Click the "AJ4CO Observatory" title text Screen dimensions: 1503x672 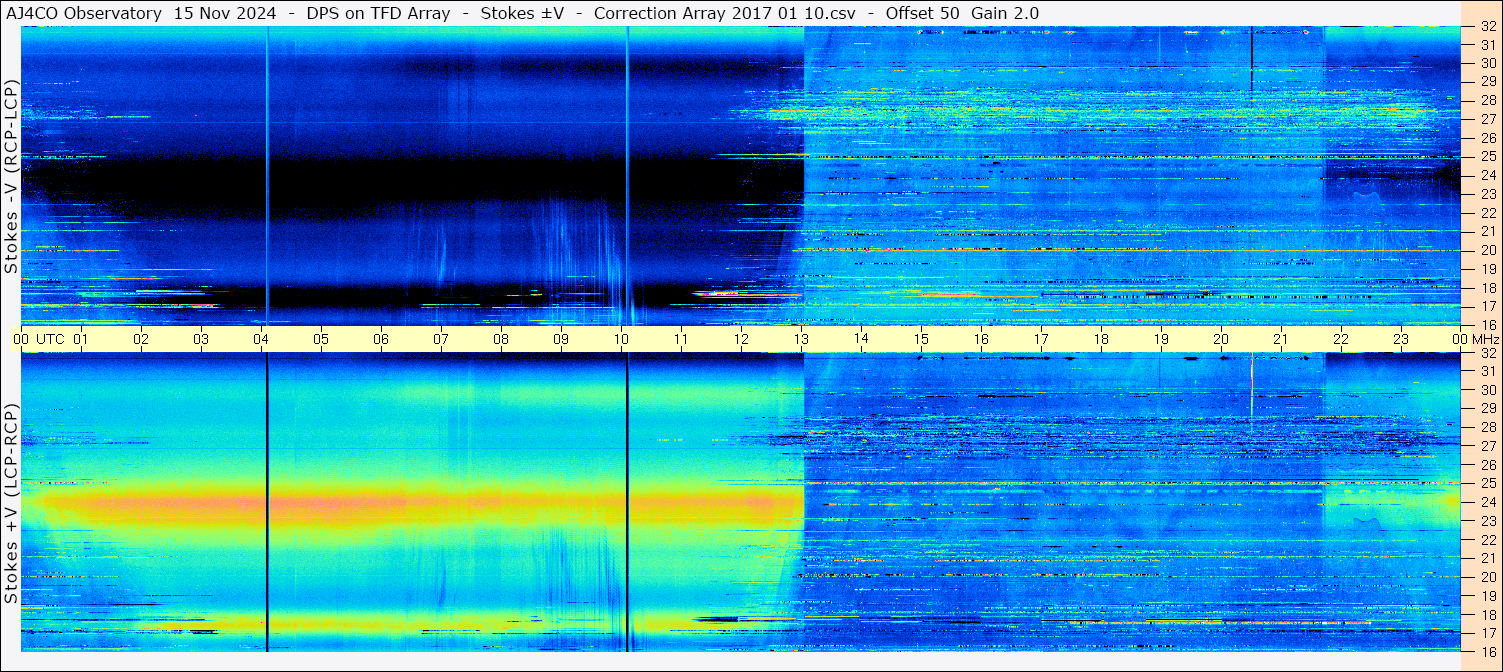coord(82,13)
